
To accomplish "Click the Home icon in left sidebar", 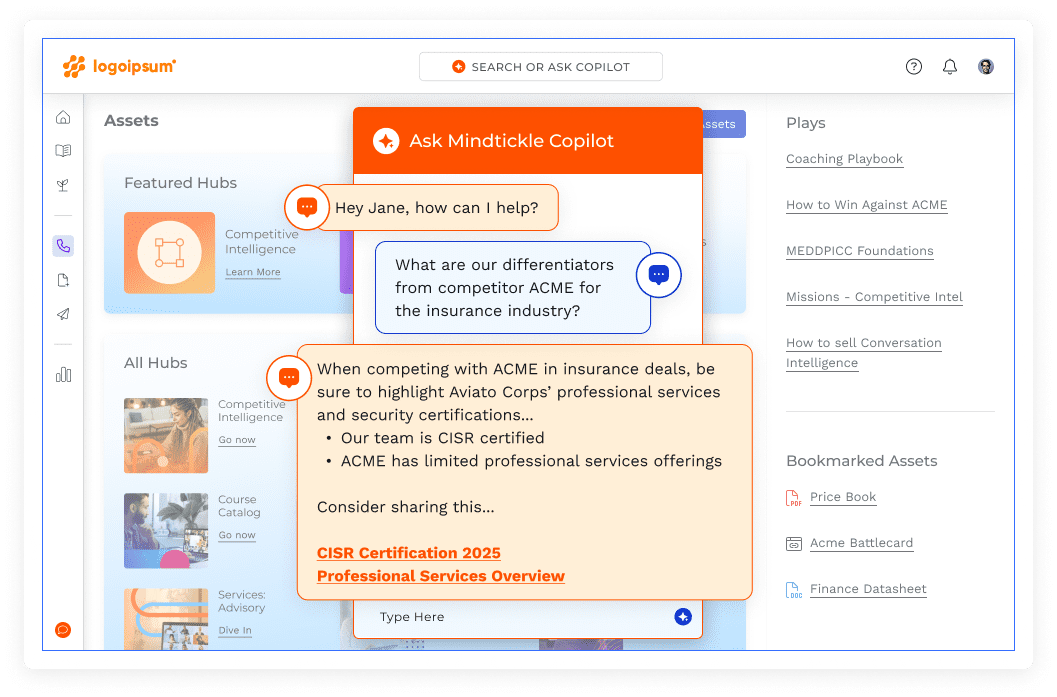I will click(x=63, y=118).
